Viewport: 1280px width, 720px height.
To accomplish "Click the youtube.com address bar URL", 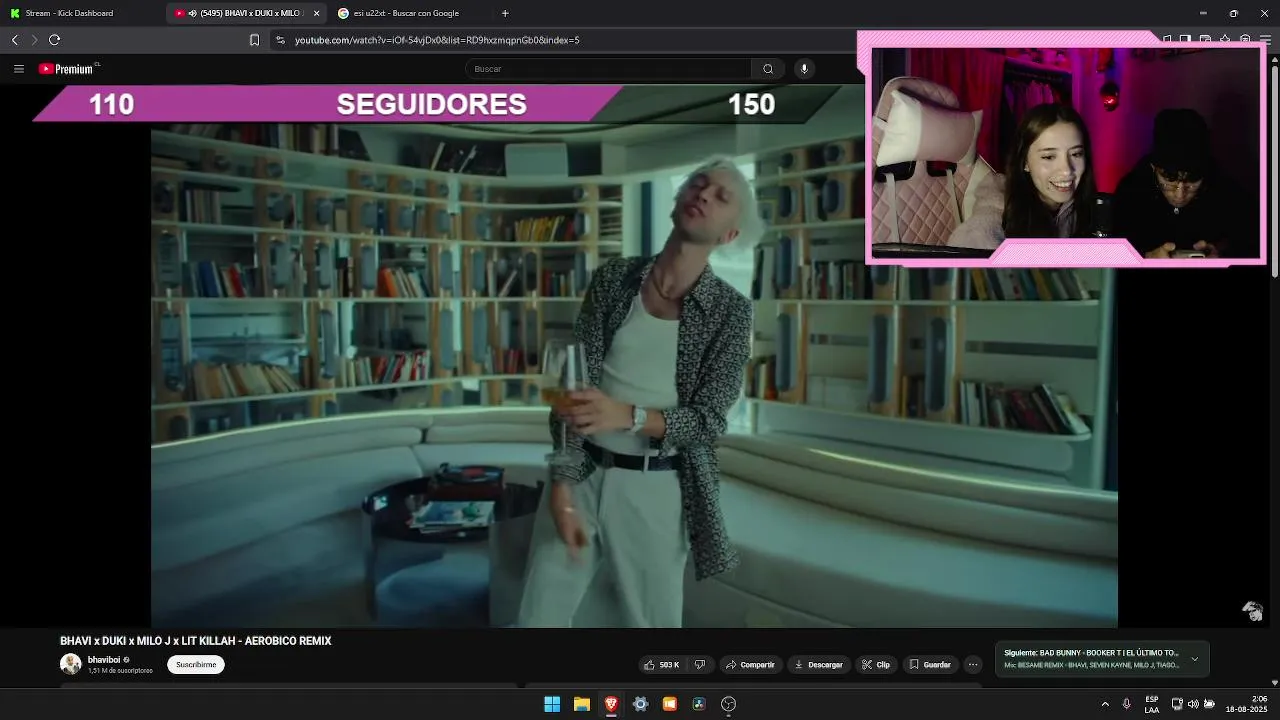I will [437, 40].
